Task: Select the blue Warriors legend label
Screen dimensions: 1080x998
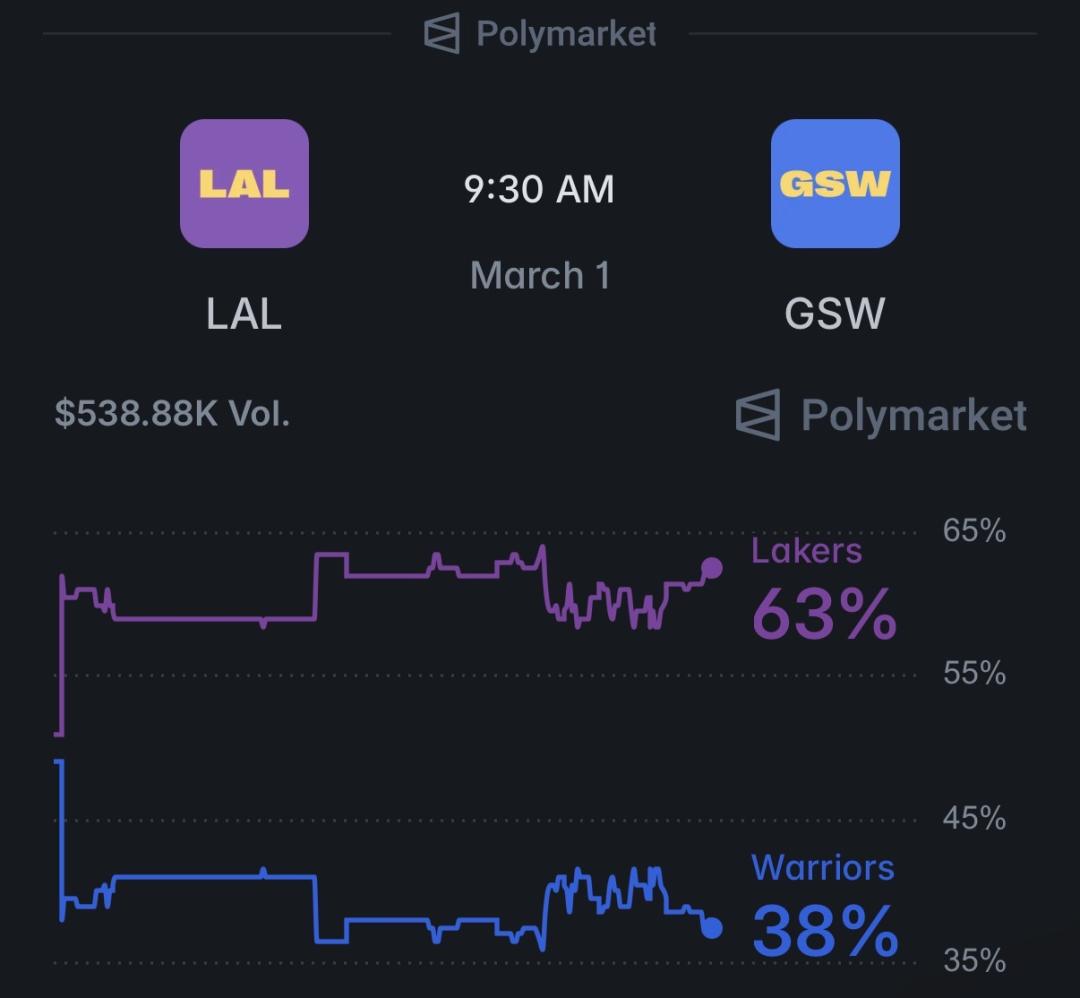Action: tap(822, 868)
